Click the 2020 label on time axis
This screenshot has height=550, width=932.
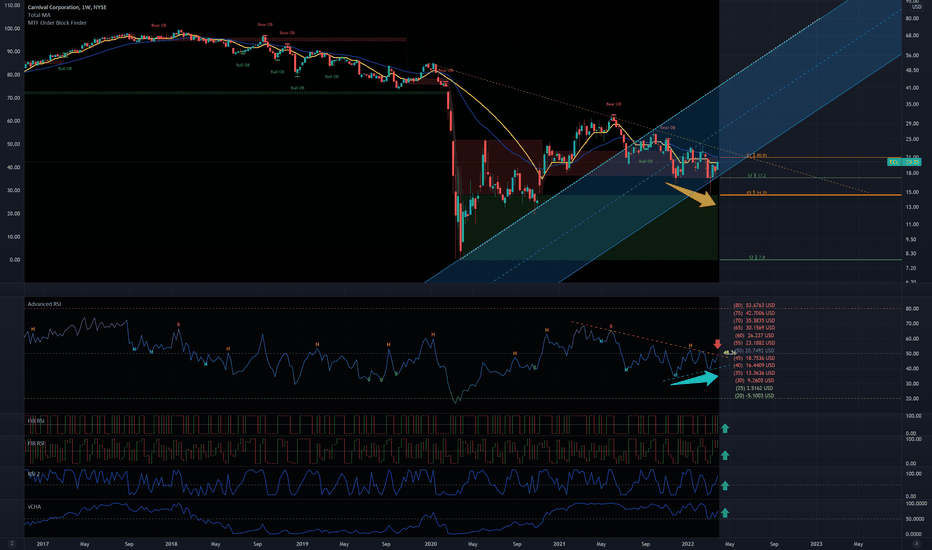[x=431, y=544]
